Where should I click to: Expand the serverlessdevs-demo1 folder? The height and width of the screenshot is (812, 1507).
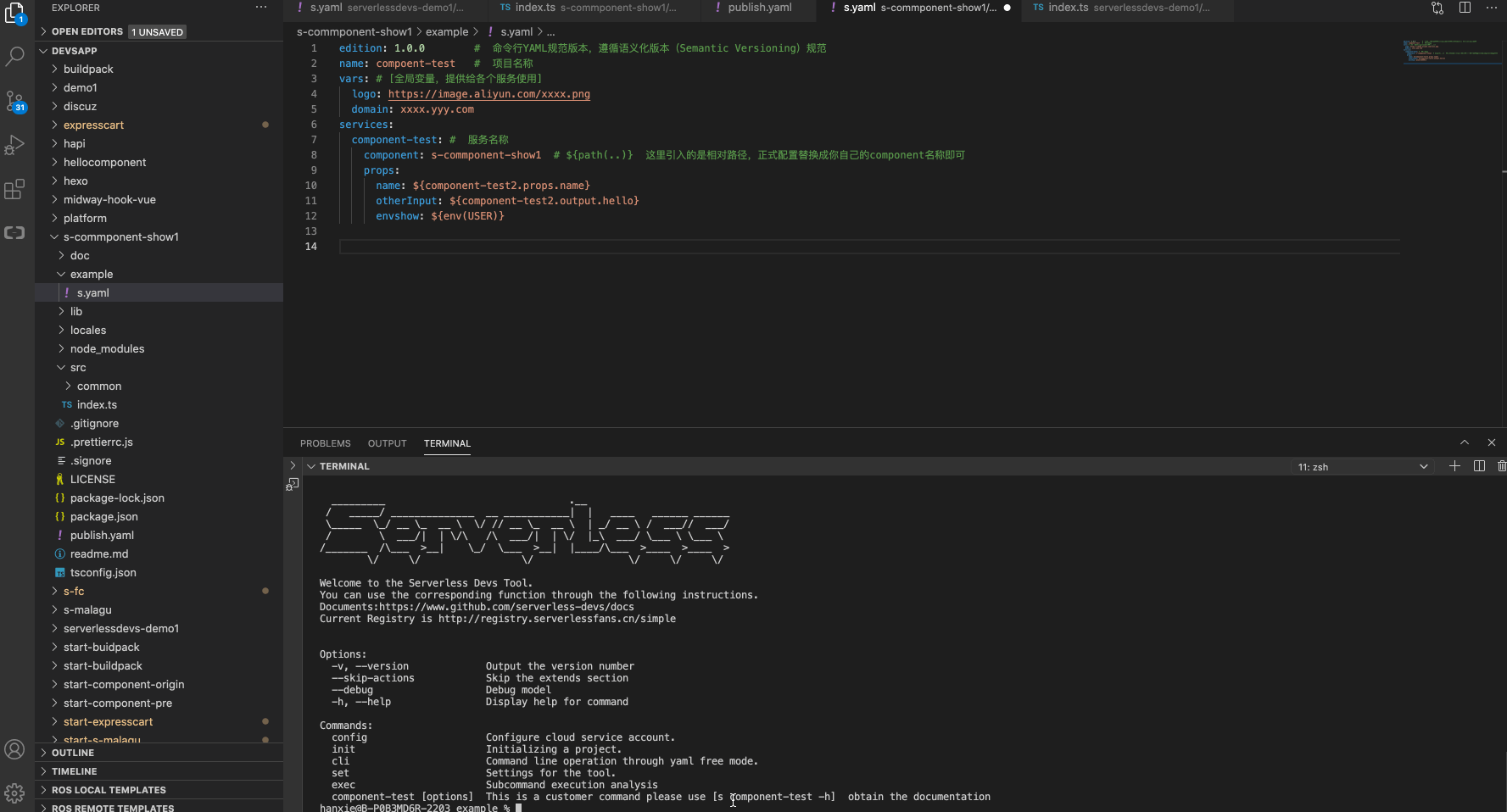[x=120, y=628]
